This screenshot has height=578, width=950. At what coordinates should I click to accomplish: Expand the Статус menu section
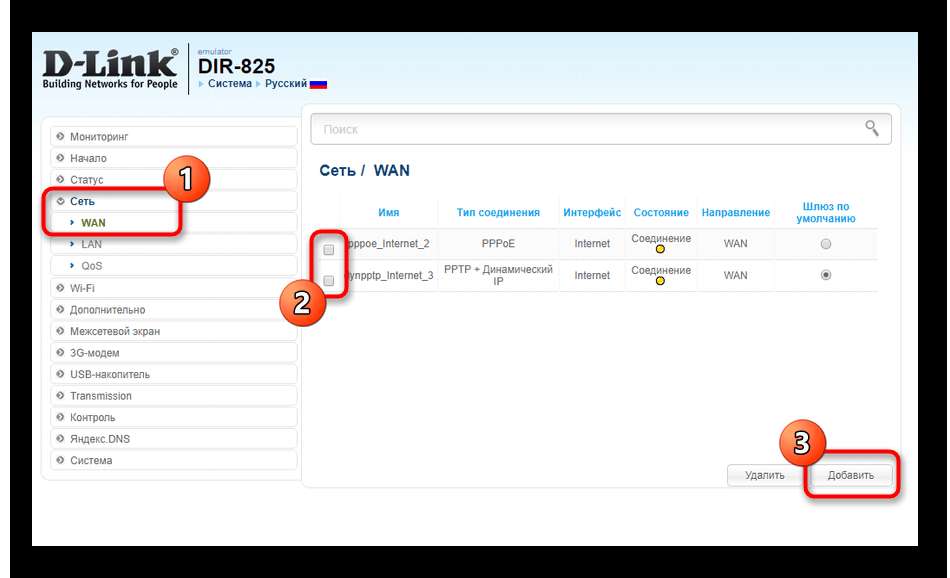[x=174, y=180]
